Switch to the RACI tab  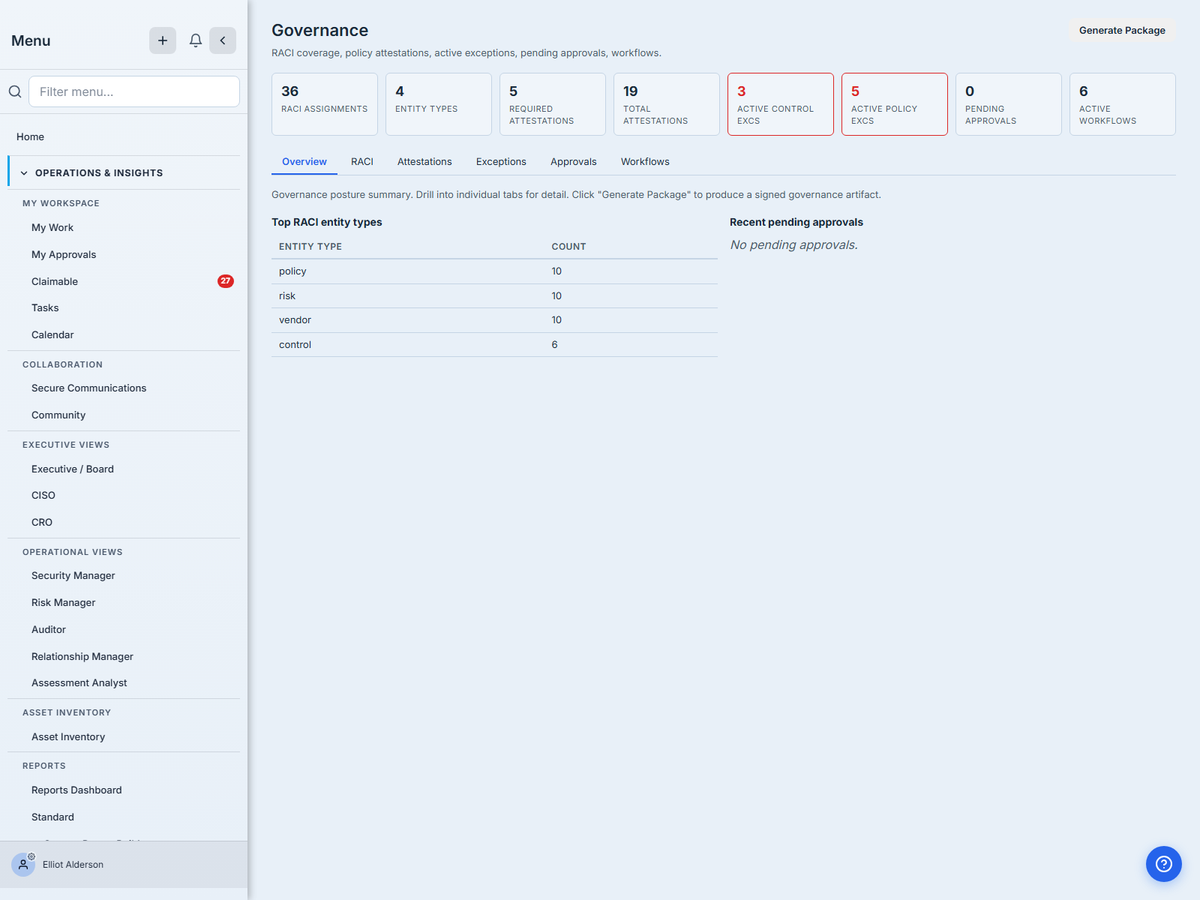(362, 161)
